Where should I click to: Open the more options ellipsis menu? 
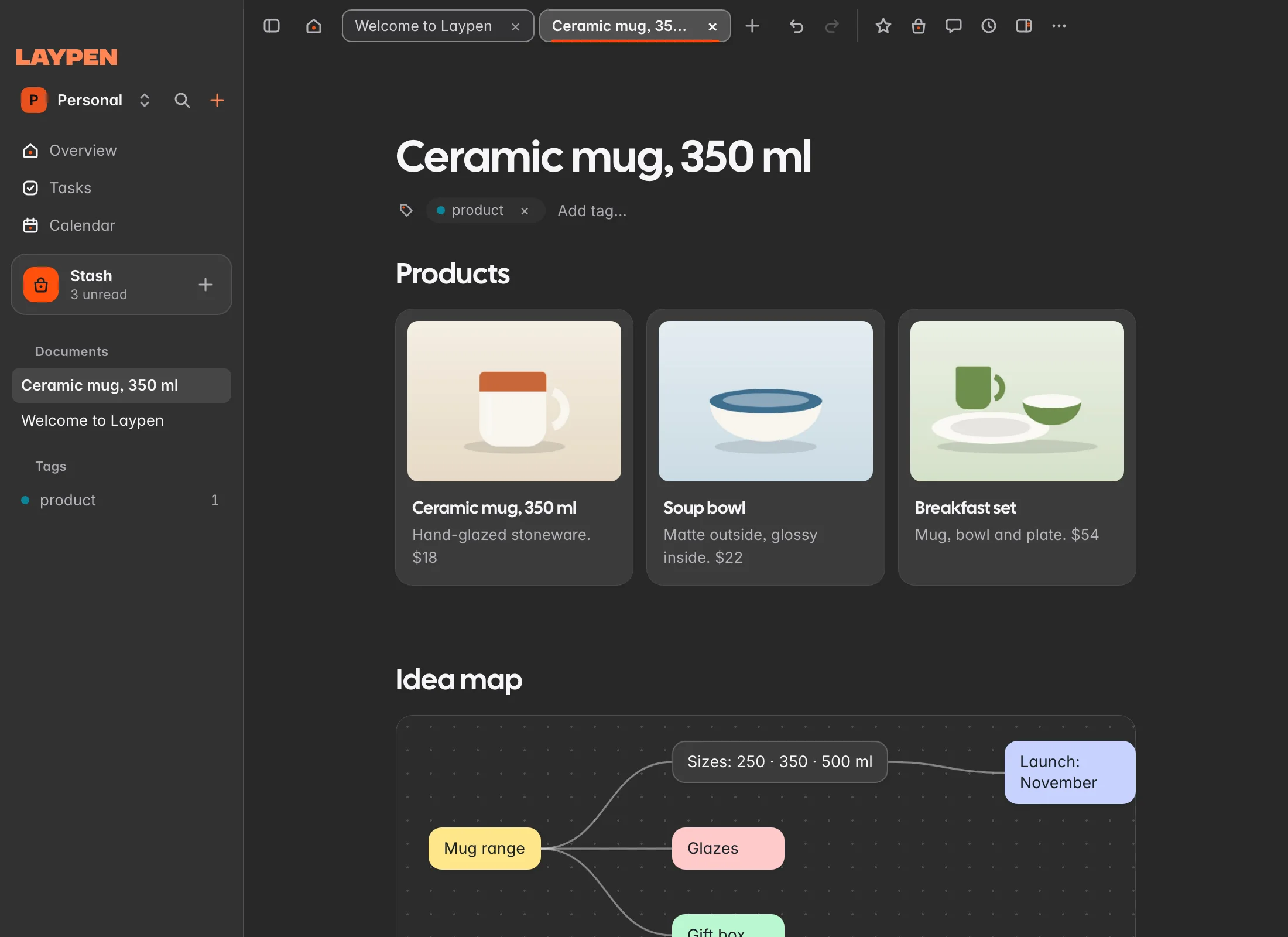tap(1059, 26)
